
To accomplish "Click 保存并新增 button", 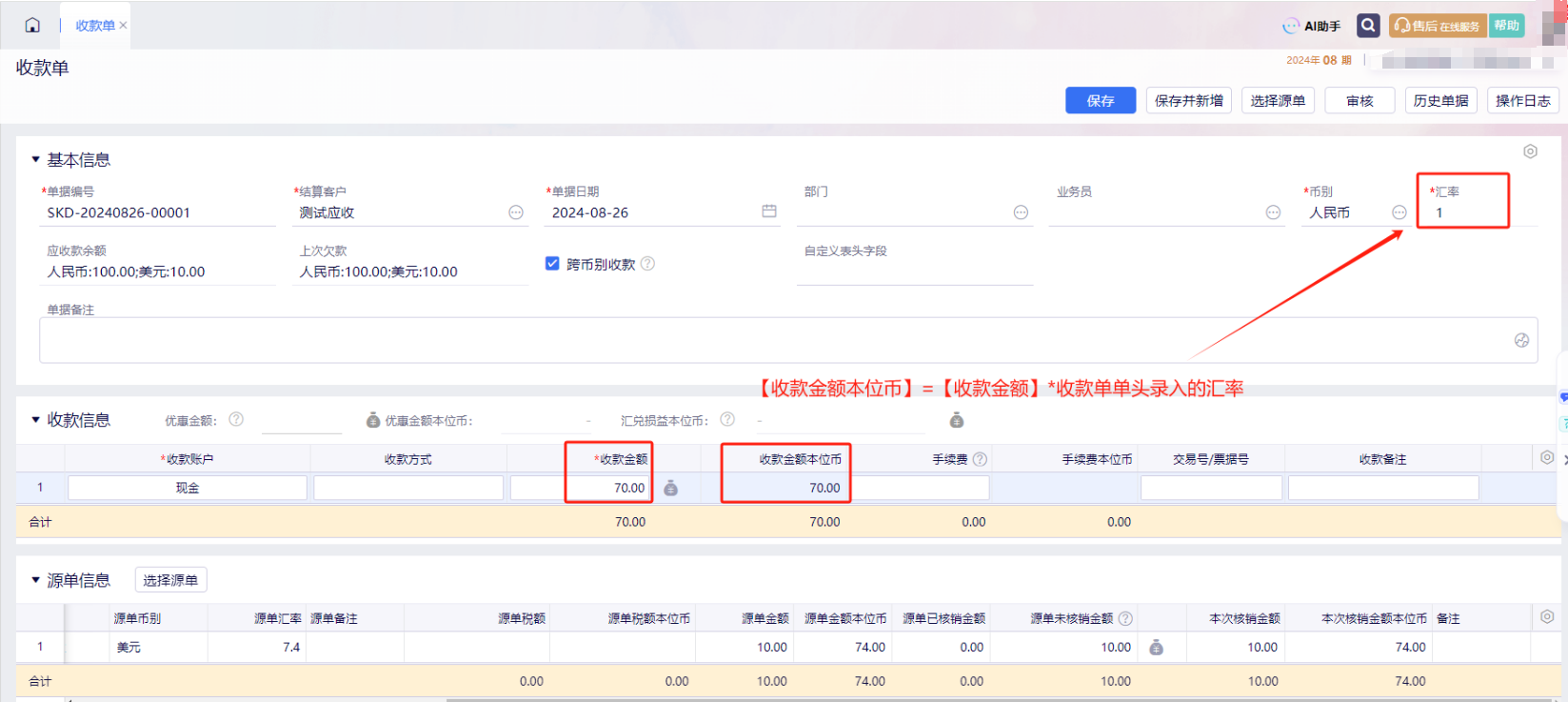I will pos(1189,101).
